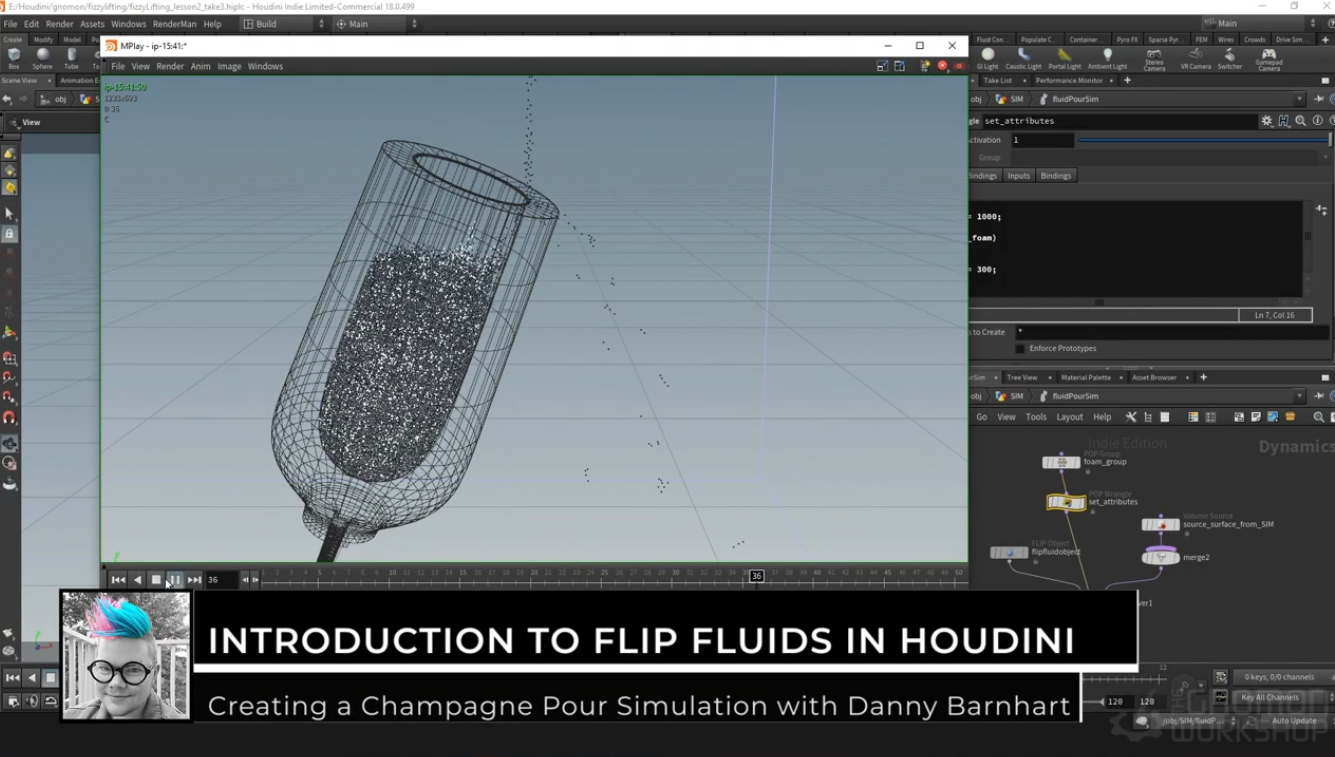Open the network editor Layout menu
Viewport: 1335px width, 757px height.
pos(1070,417)
